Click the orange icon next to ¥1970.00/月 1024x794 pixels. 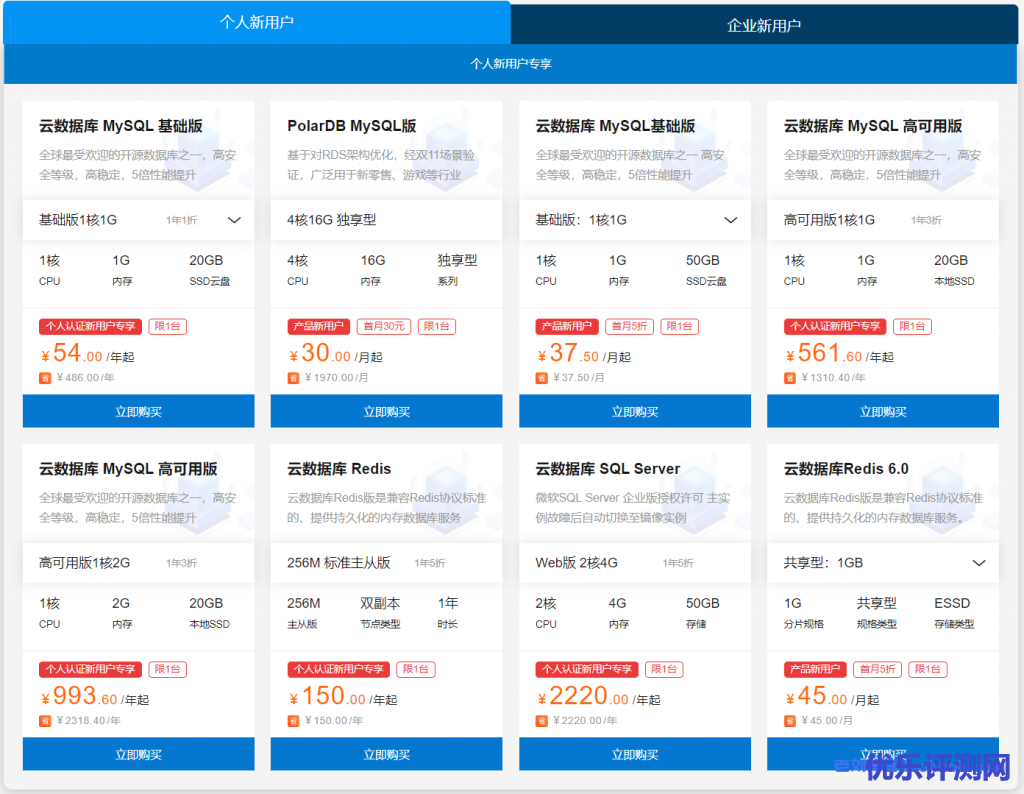(x=293, y=378)
